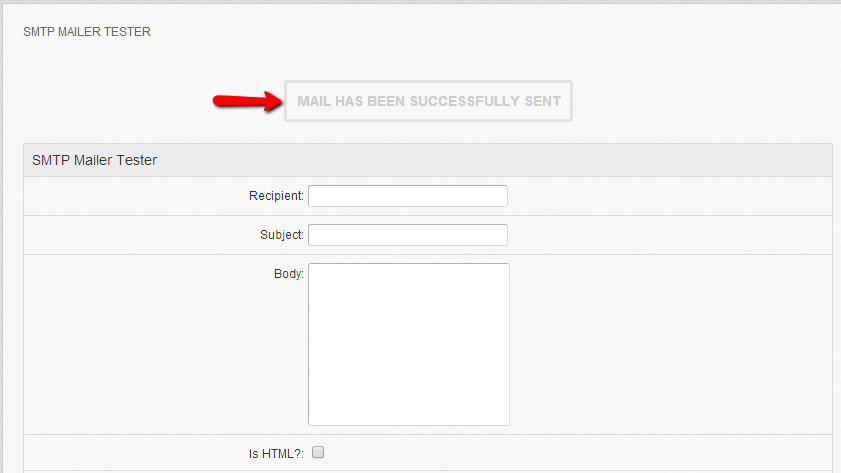The height and width of the screenshot is (473, 841).
Task: Click the word BEEN in the success message
Action: pos(386,101)
